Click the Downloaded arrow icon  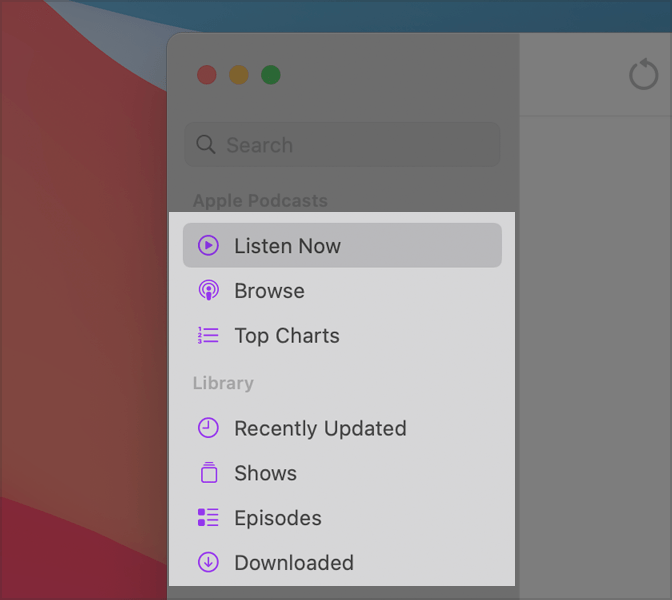pos(208,562)
